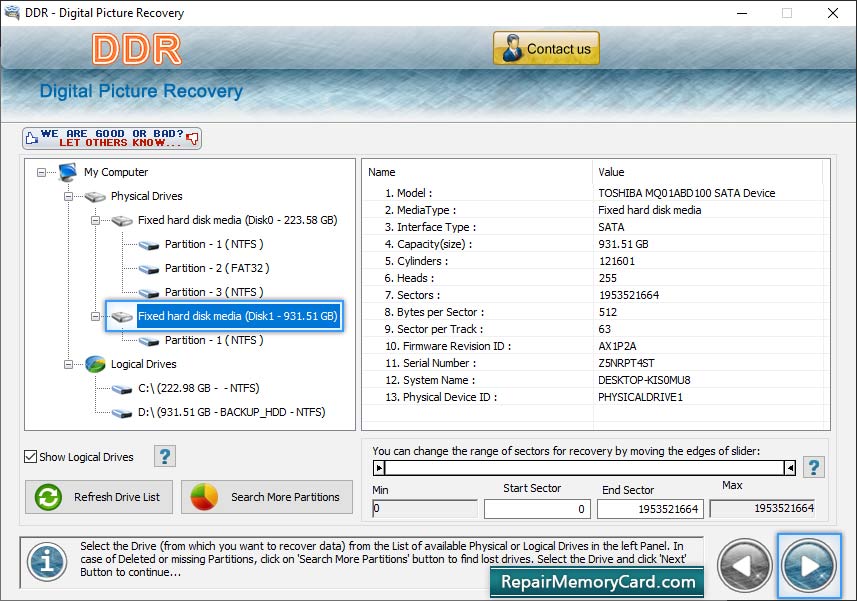Click the C:\ drive icon

click(x=122, y=389)
